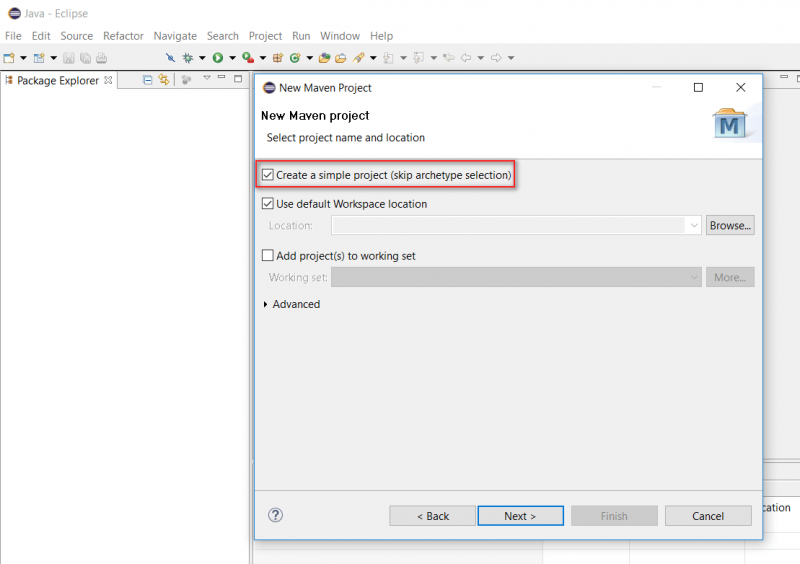
Task: Select the Package Explorer tab
Action: point(58,81)
